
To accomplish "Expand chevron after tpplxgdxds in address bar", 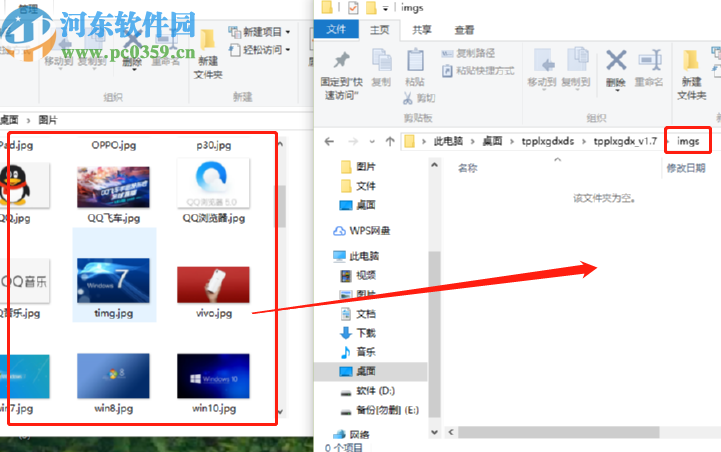I will coord(584,142).
